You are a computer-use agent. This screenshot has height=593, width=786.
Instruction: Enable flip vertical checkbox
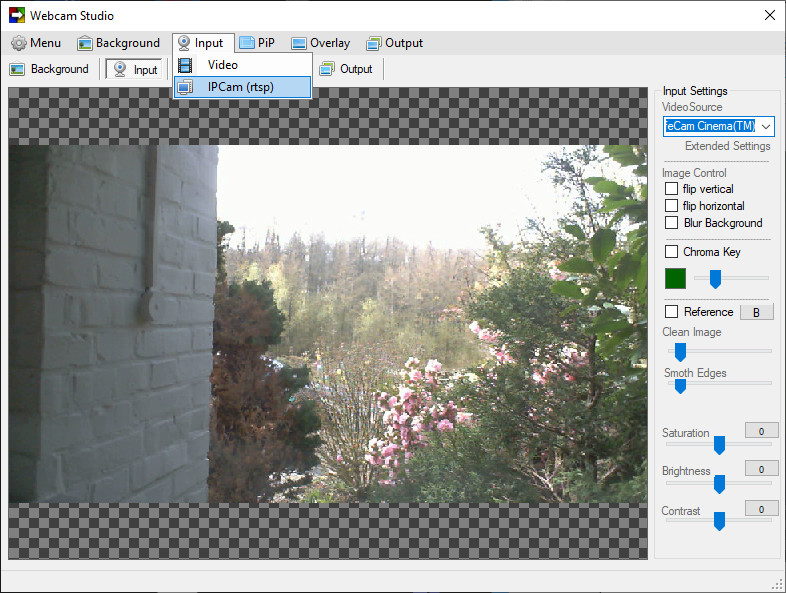click(671, 189)
